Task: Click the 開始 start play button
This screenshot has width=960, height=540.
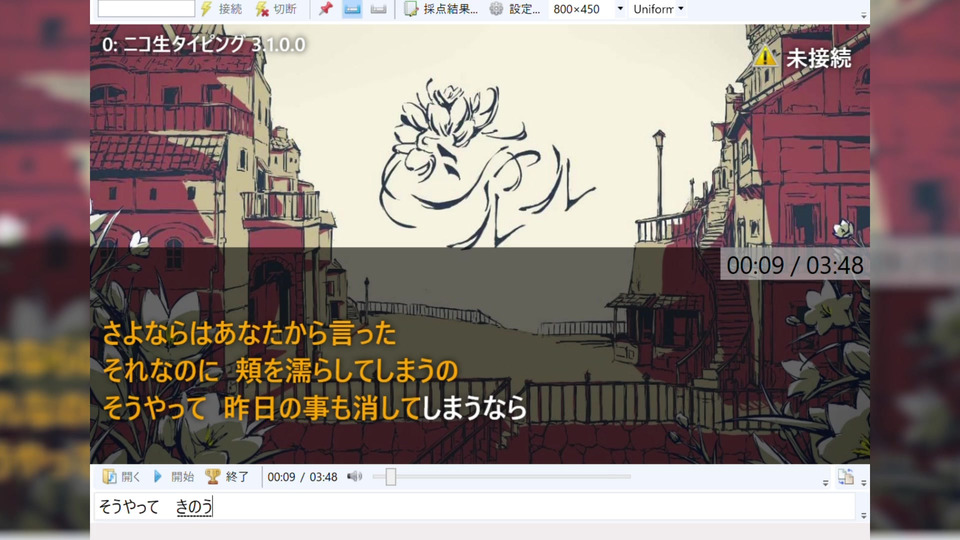Action: 174,476
